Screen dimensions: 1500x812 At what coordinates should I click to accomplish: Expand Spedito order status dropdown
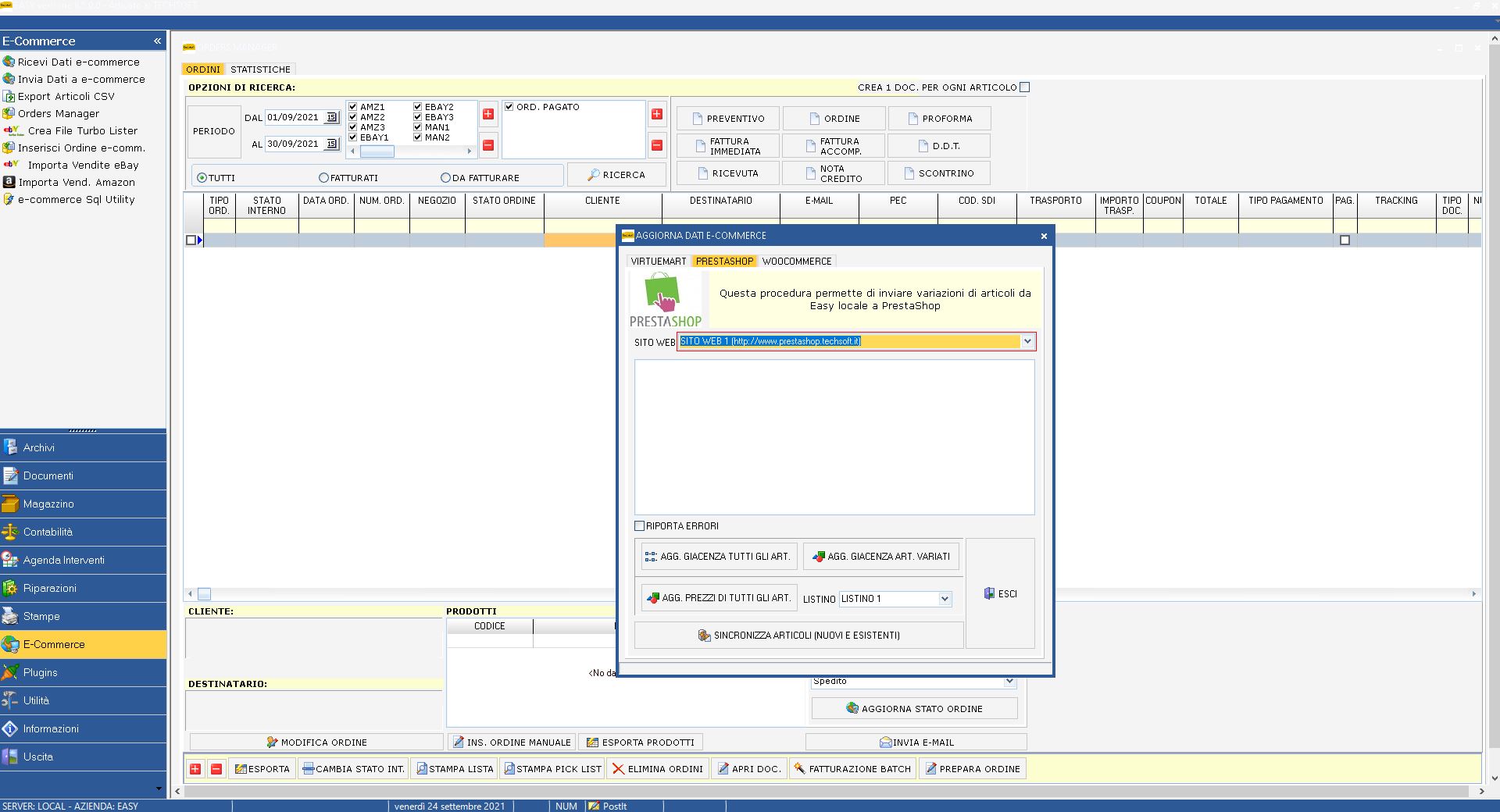point(1009,682)
